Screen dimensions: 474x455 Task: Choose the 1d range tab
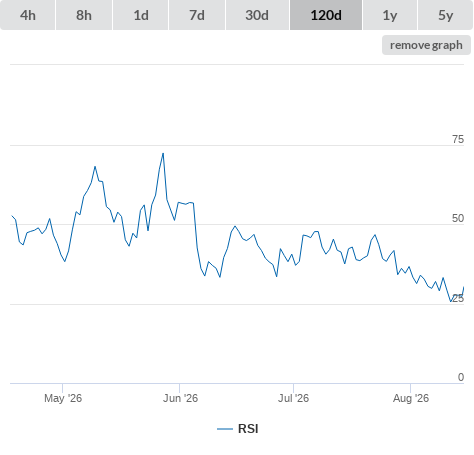coord(141,15)
